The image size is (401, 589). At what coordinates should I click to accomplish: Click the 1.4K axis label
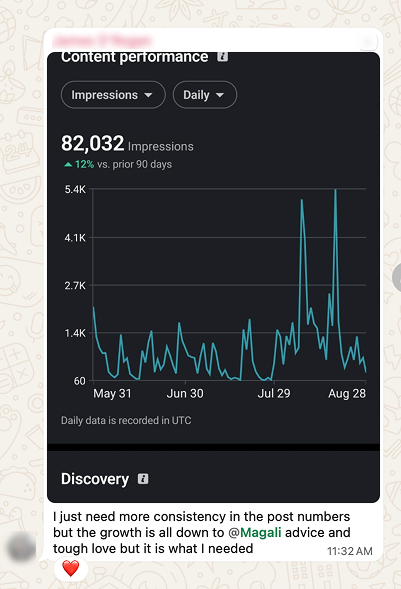click(x=75, y=333)
